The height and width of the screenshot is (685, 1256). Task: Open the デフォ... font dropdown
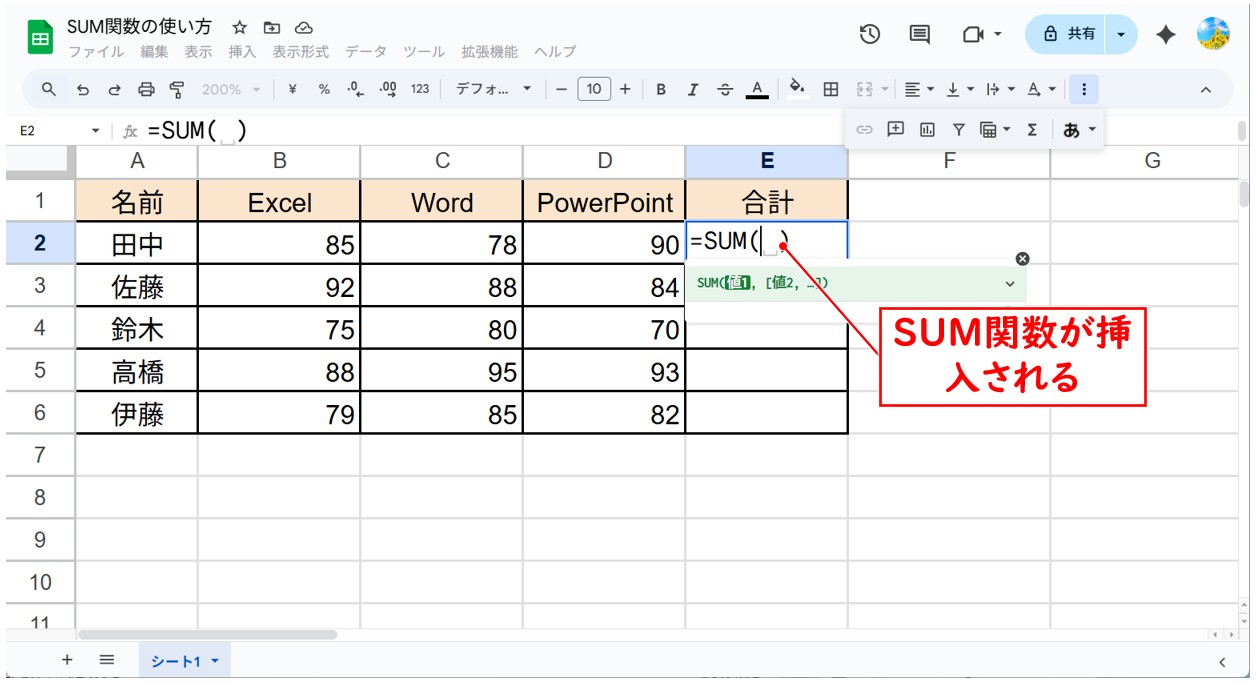[x=493, y=89]
